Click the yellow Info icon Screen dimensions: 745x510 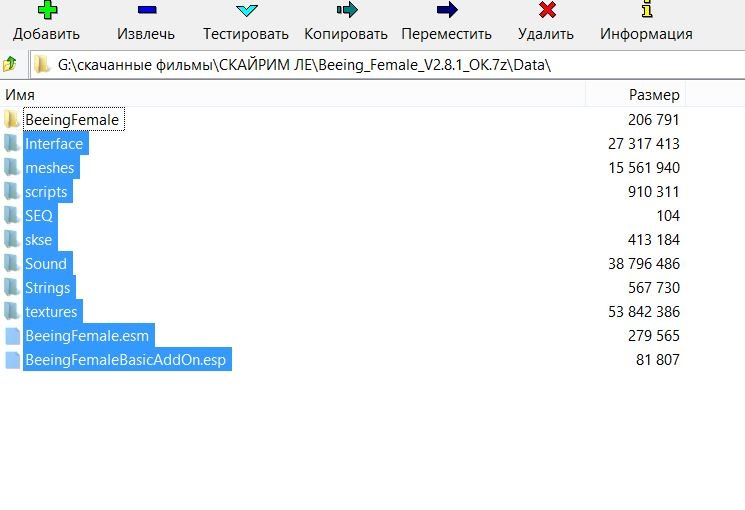tap(646, 11)
